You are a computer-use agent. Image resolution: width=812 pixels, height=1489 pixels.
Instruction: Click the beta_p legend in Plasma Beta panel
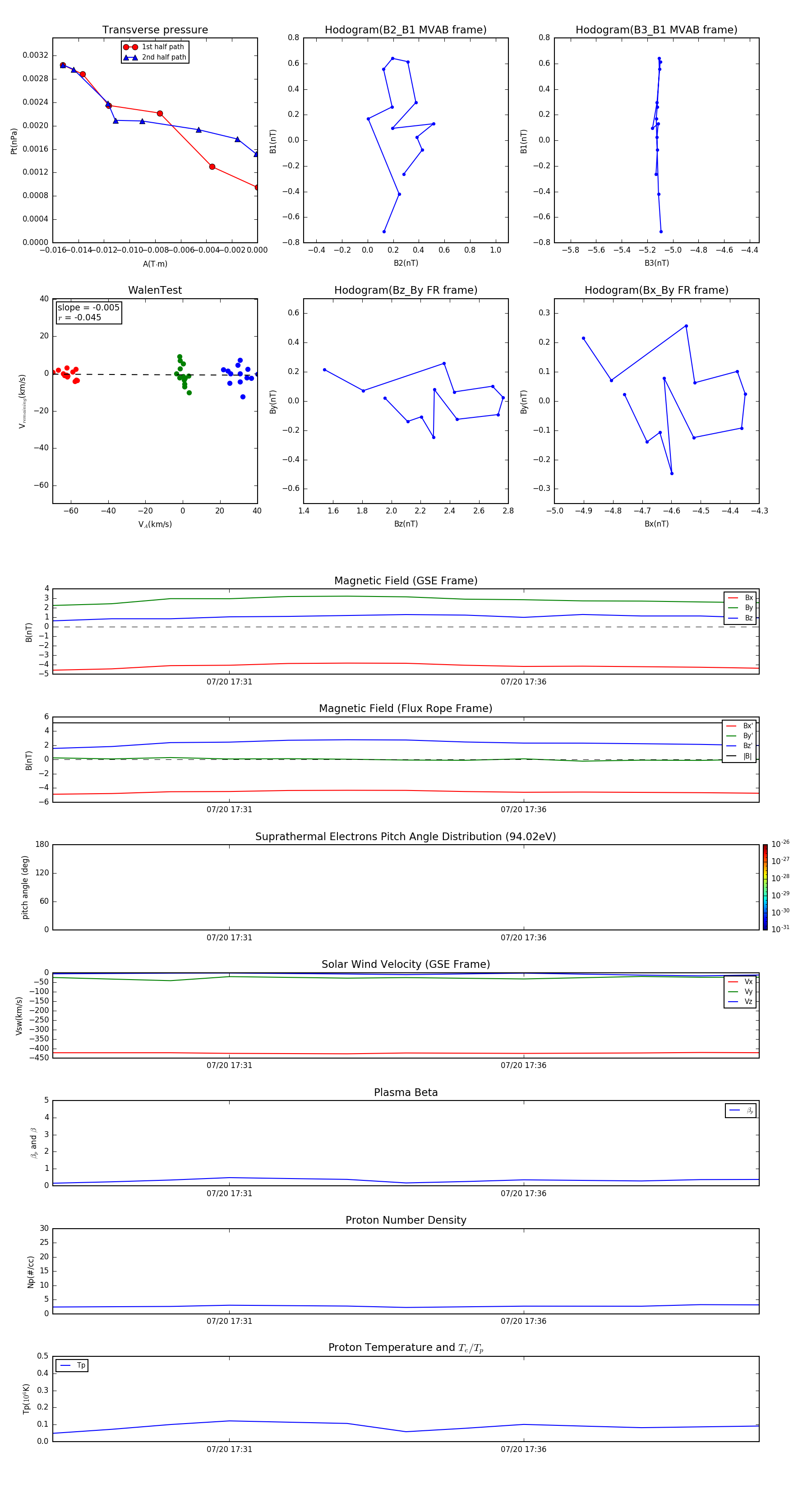tap(740, 1110)
